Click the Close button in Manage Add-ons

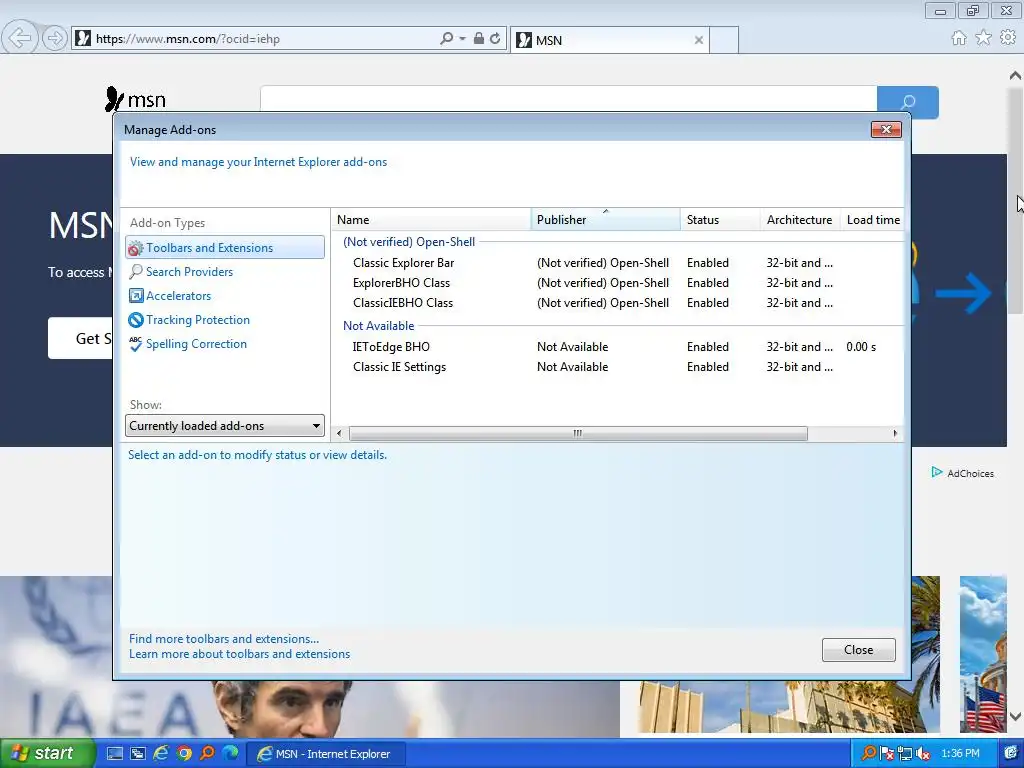[858, 650]
